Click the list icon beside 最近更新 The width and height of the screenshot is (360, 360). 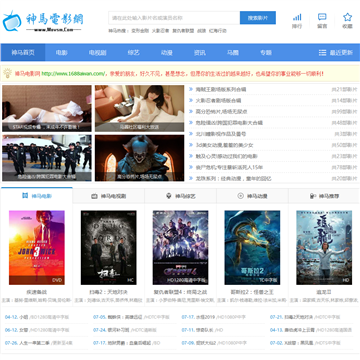click(322, 53)
